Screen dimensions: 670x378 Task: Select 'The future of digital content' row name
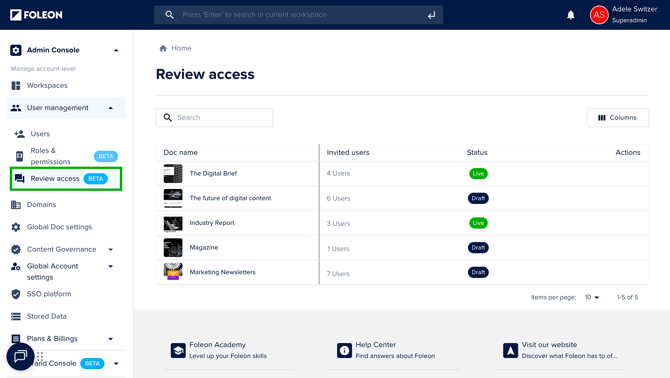230,198
